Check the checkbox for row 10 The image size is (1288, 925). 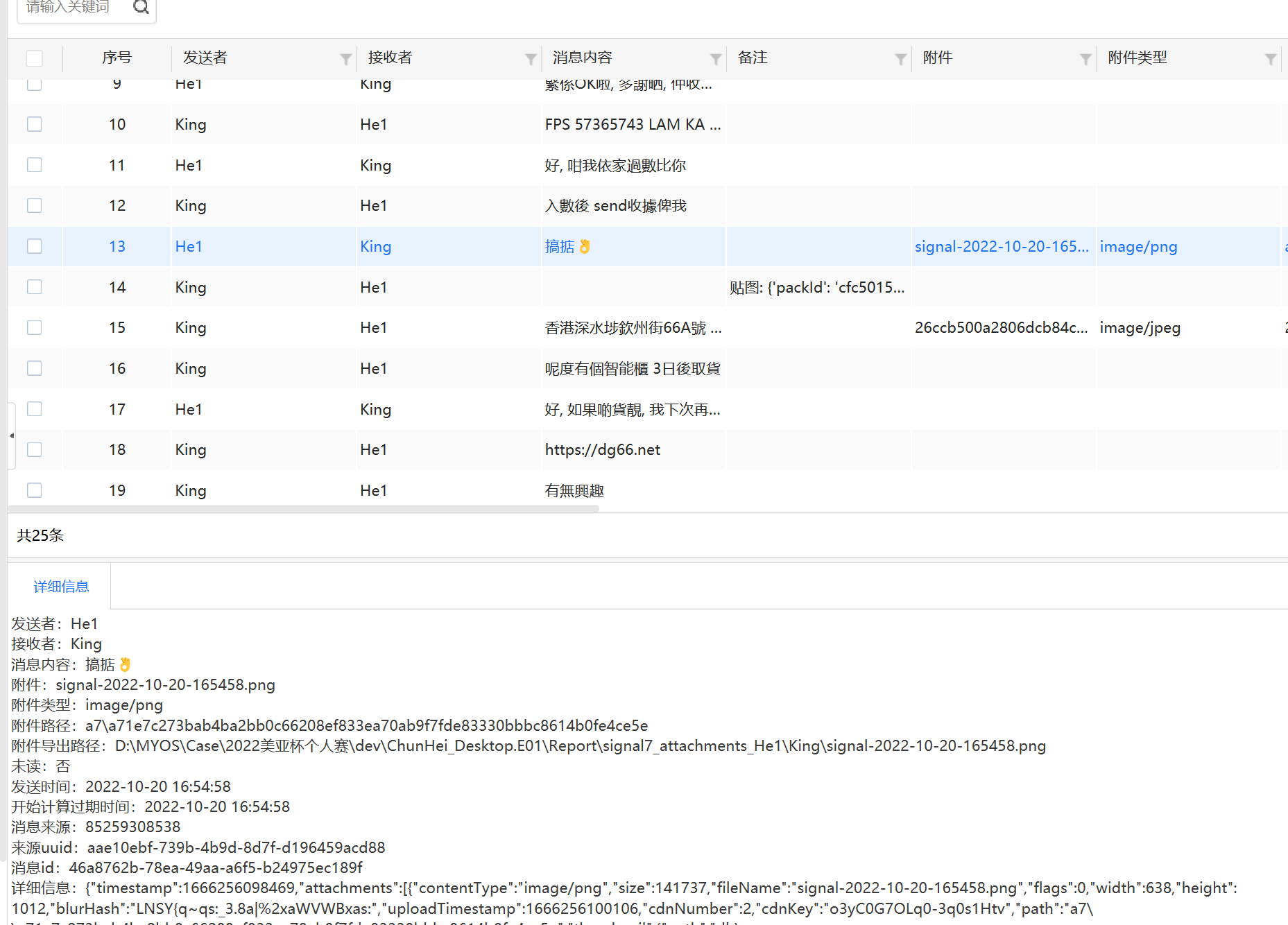(x=34, y=124)
